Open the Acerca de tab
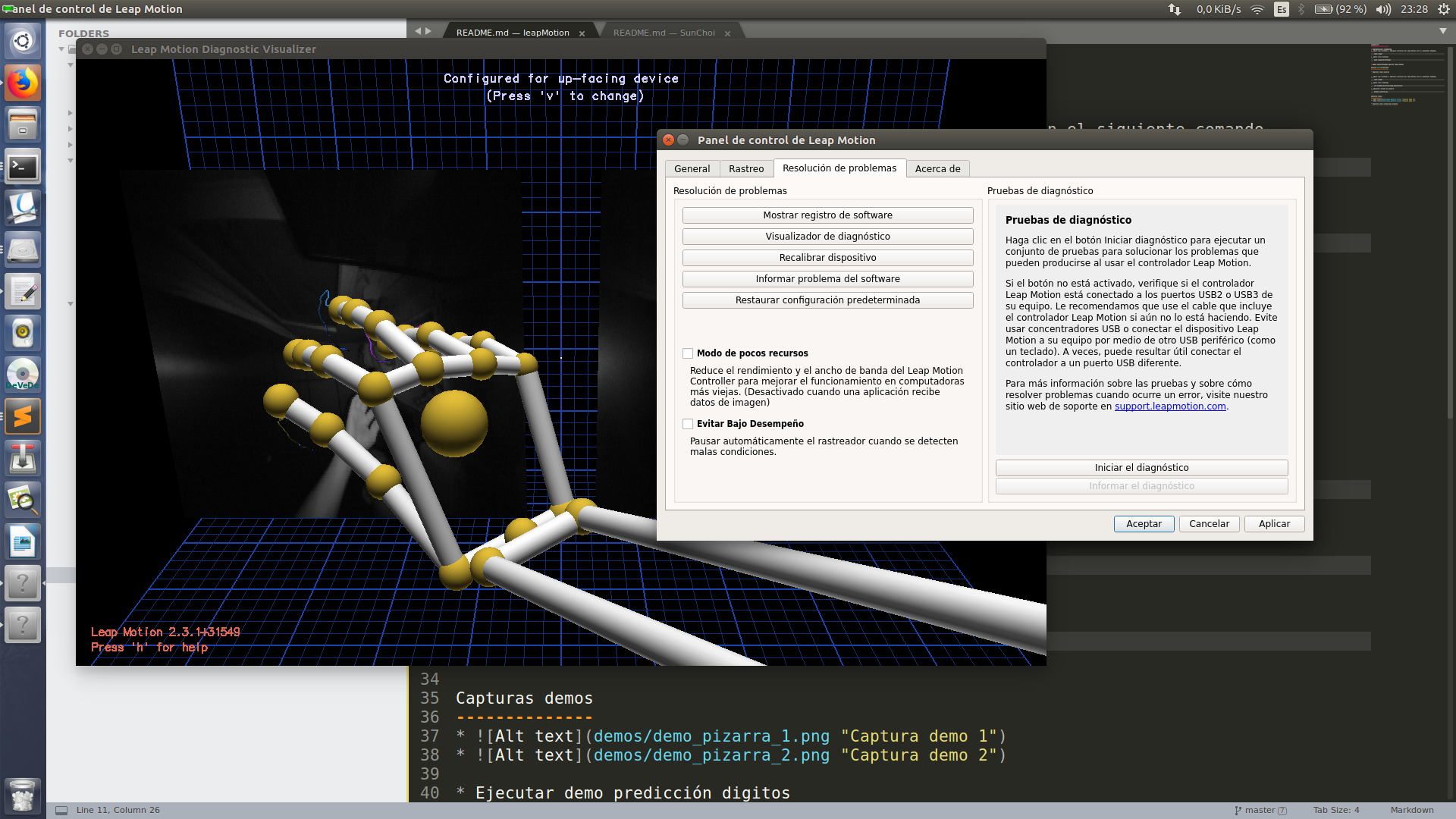The height and width of the screenshot is (819, 1456). 937,169
